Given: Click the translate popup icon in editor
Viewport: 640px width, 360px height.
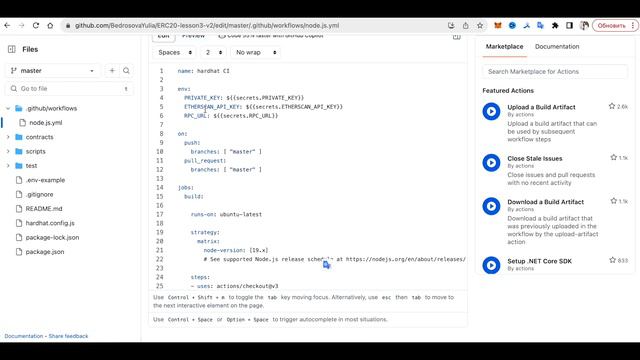Looking at the screenshot, I should 327,265.
